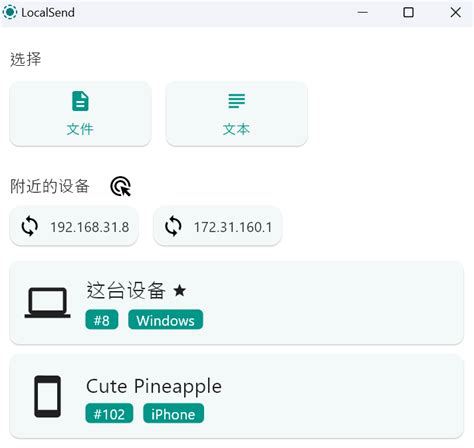Click the nearby devices scan icon
The image size is (474, 448).
click(x=120, y=186)
